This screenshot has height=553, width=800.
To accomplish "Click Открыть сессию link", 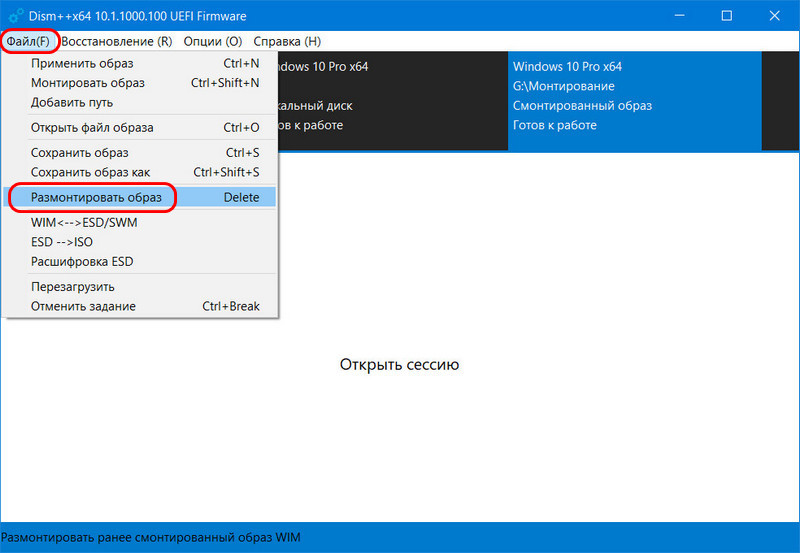I will click(399, 364).
